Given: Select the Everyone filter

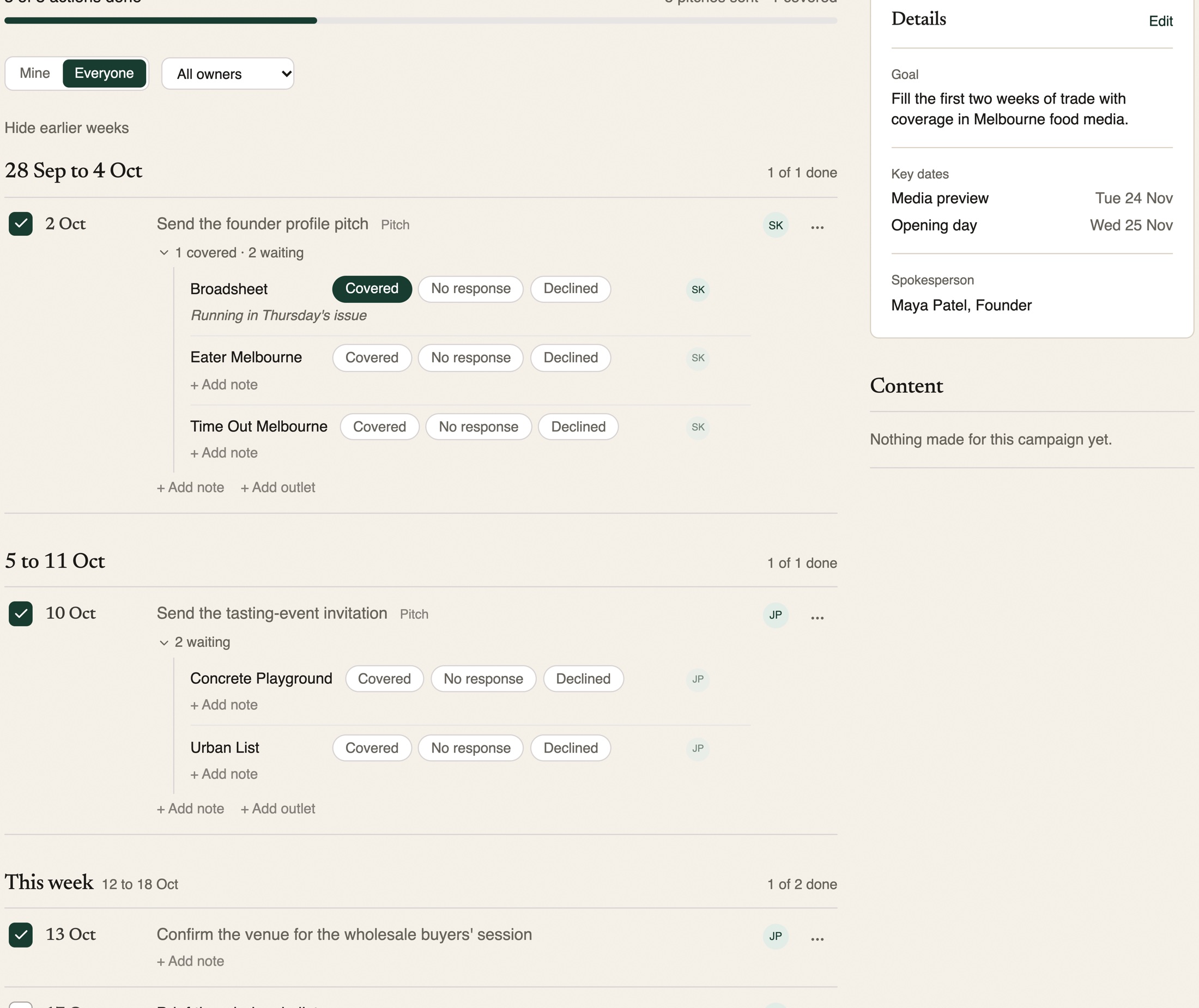Looking at the screenshot, I should click(x=104, y=73).
